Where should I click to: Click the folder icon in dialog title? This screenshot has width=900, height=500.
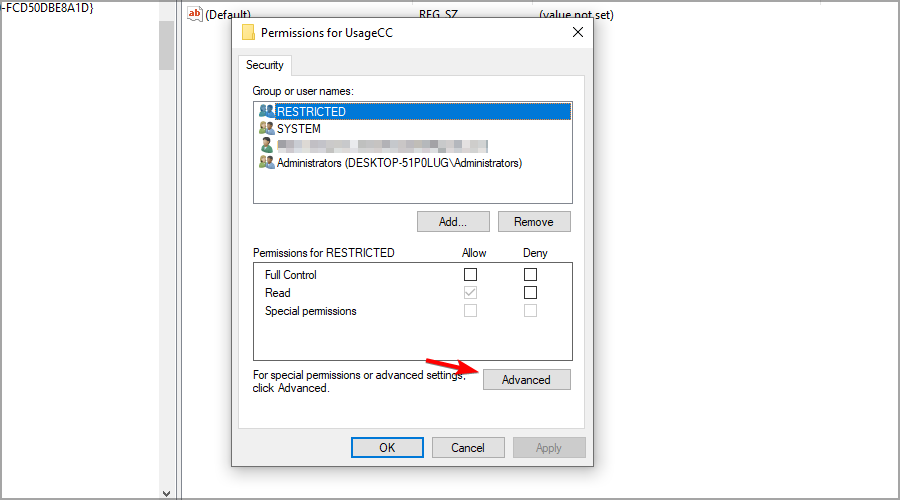pos(248,33)
